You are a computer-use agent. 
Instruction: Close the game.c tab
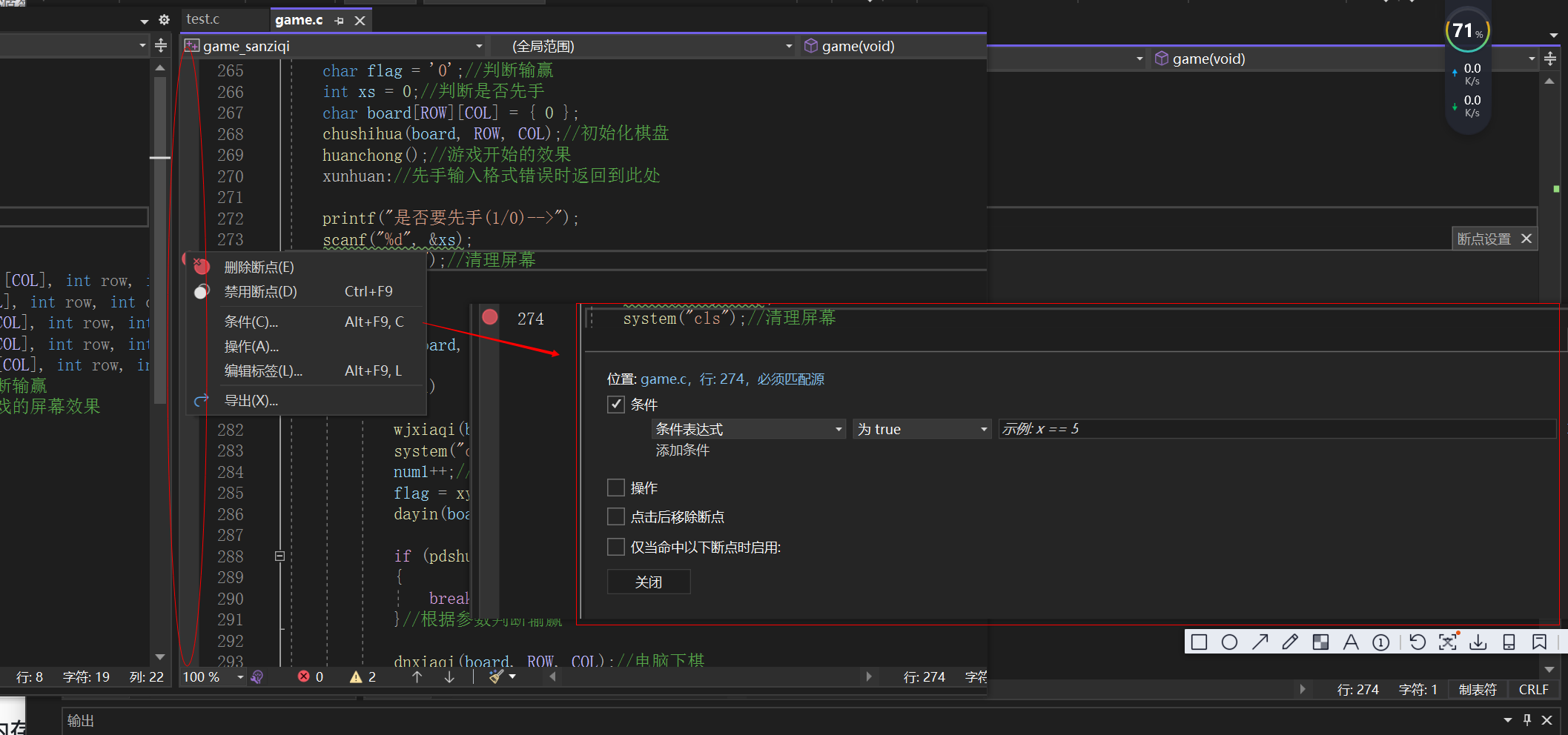[x=360, y=21]
